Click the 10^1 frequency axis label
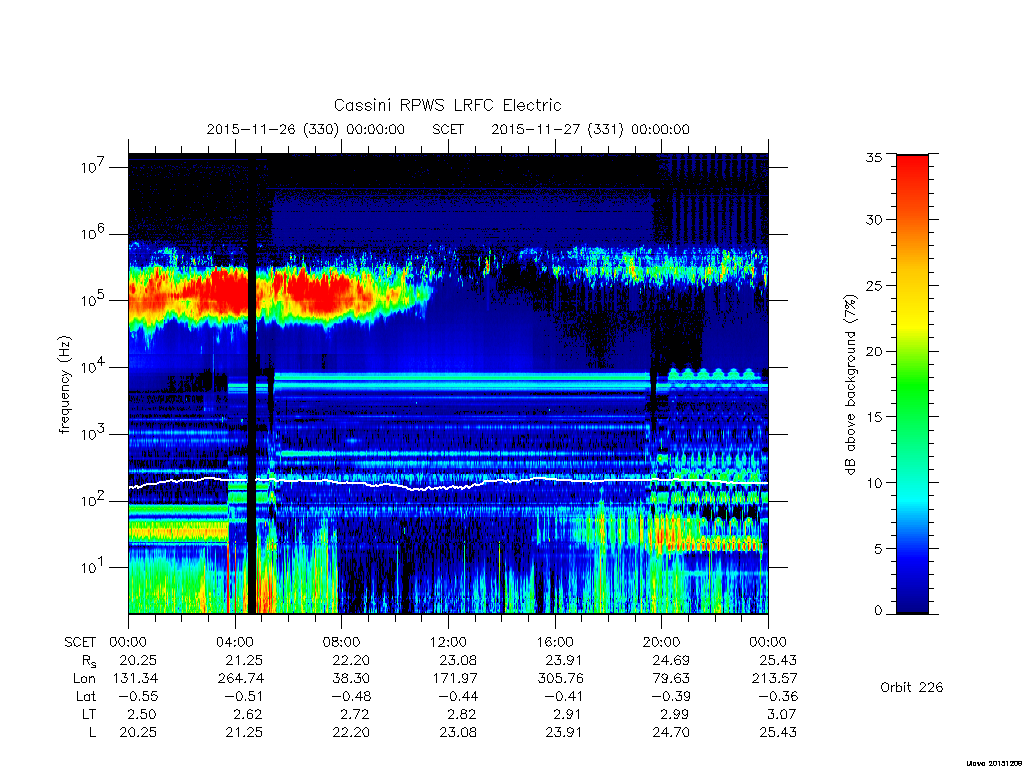Image resolution: width=1024 pixels, height=768 pixels. [93, 566]
